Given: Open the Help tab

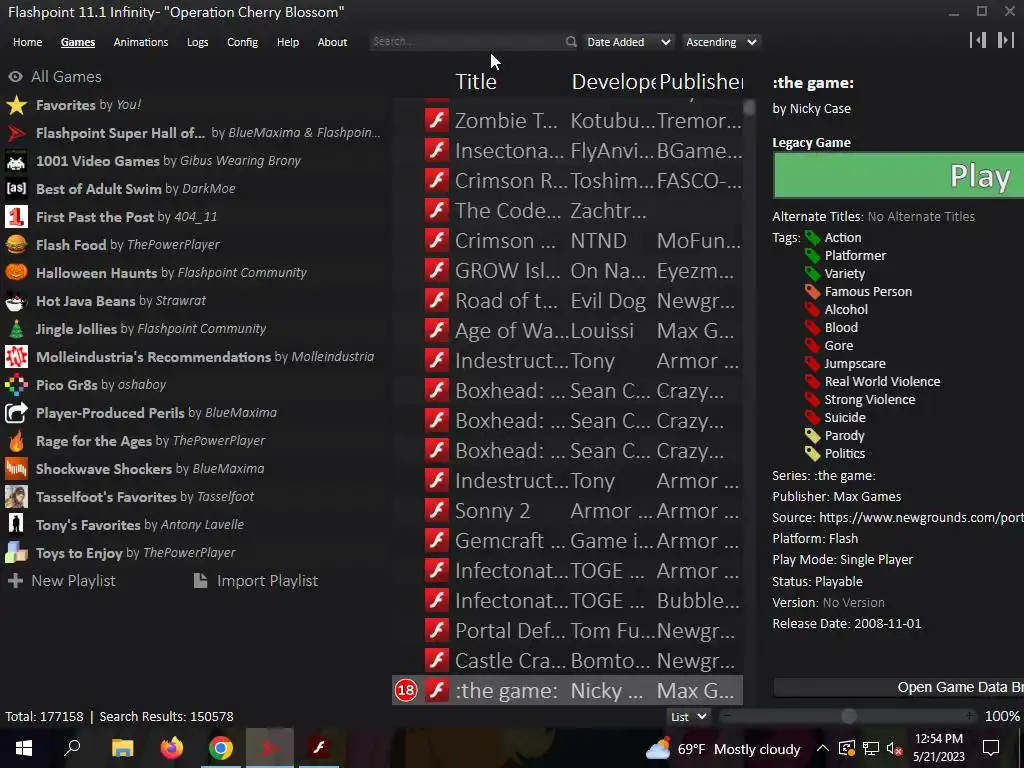Looking at the screenshot, I should 287,42.
